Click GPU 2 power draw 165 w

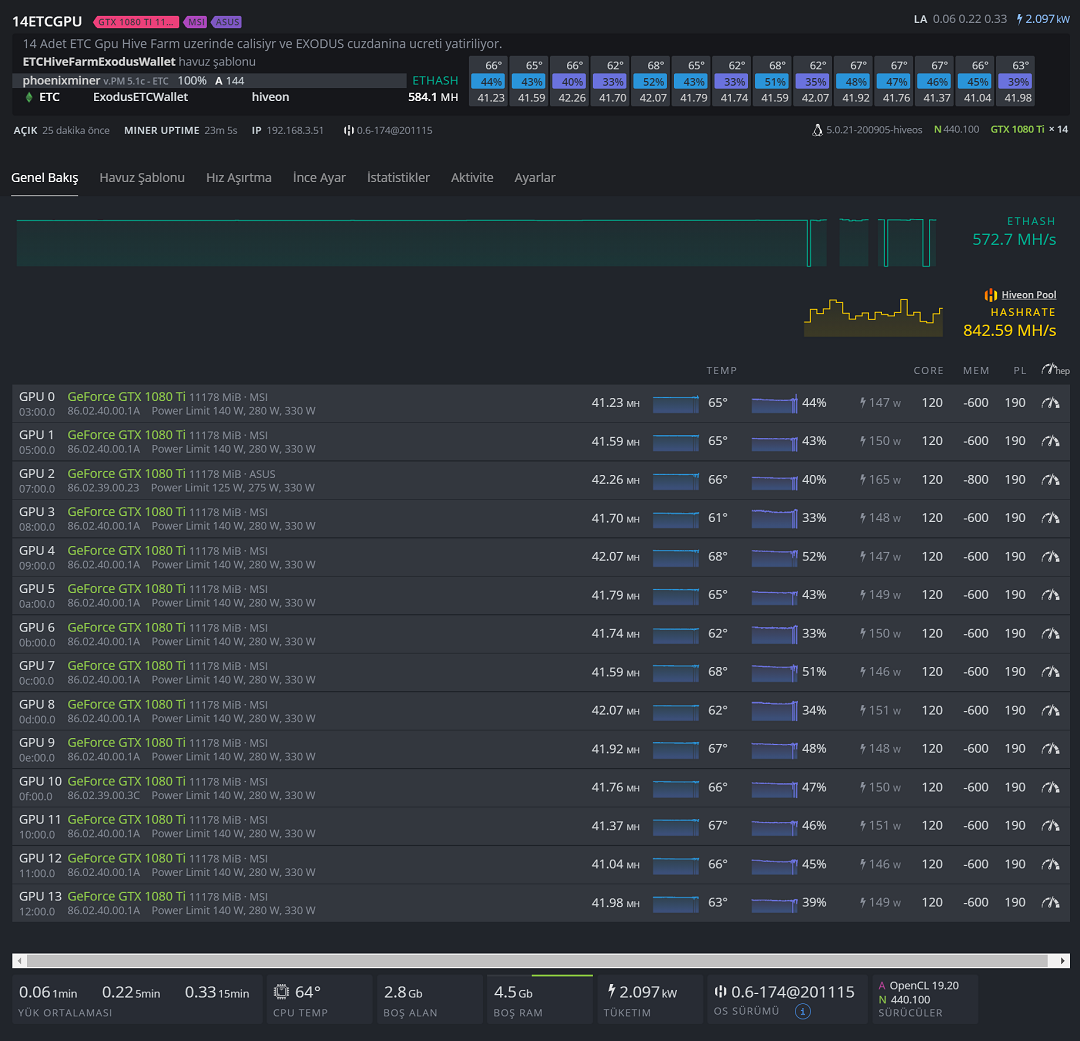(880, 480)
